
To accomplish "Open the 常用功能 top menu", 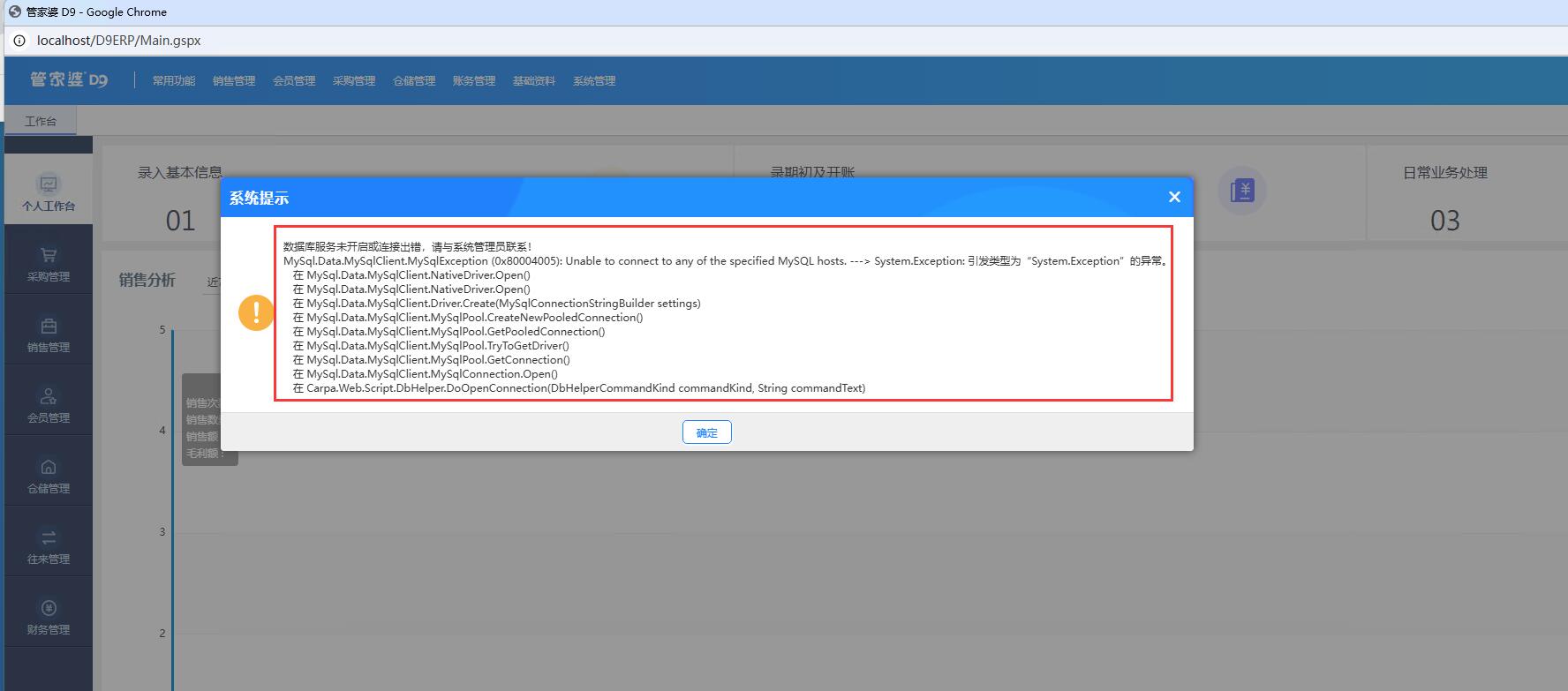I will click(173, 80).
